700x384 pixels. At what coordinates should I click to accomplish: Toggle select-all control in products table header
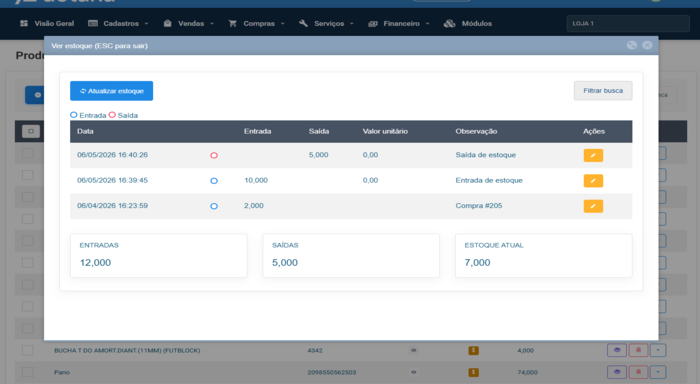[31, 131]
